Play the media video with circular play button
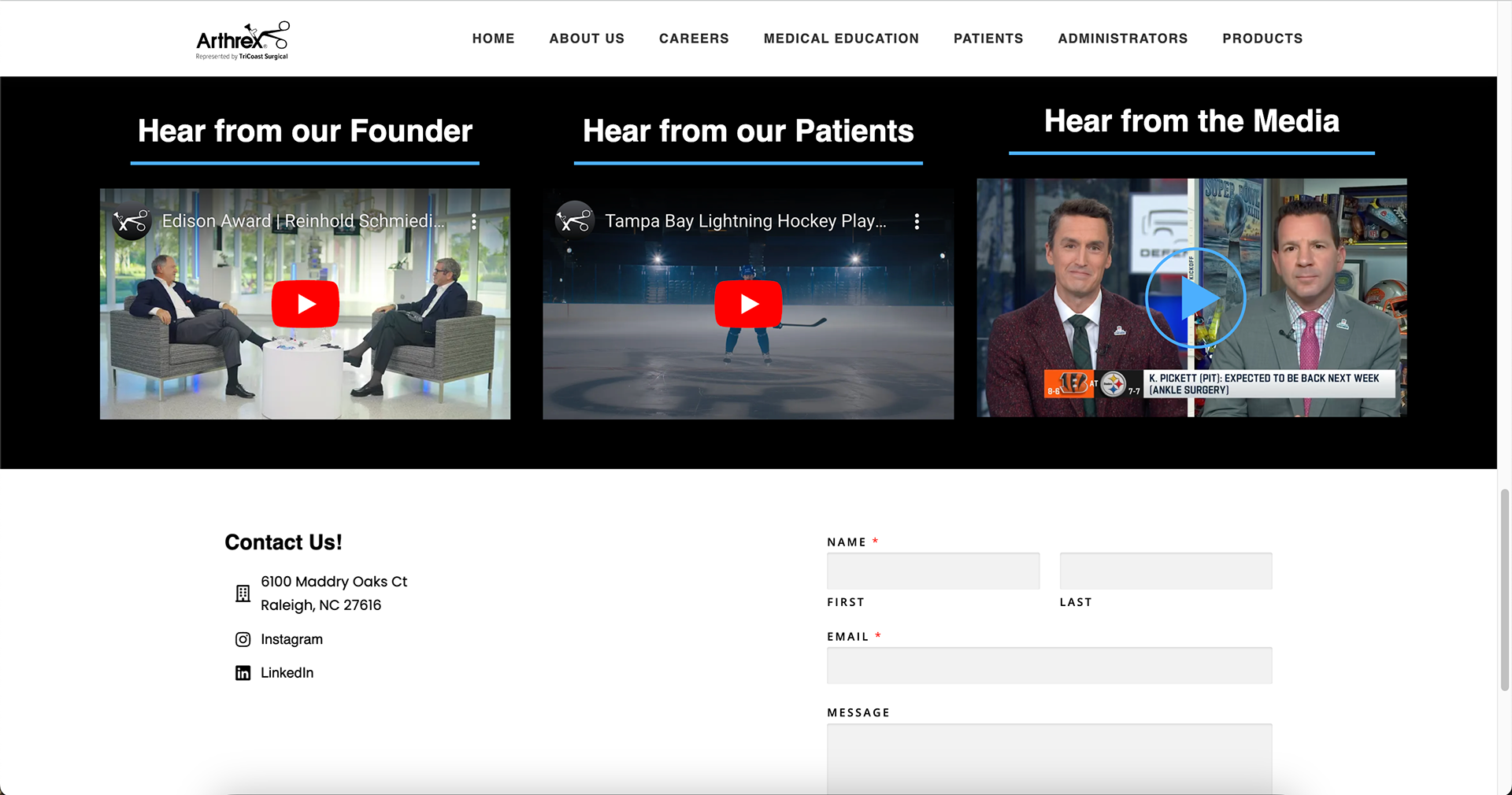 click(1195, 298)
